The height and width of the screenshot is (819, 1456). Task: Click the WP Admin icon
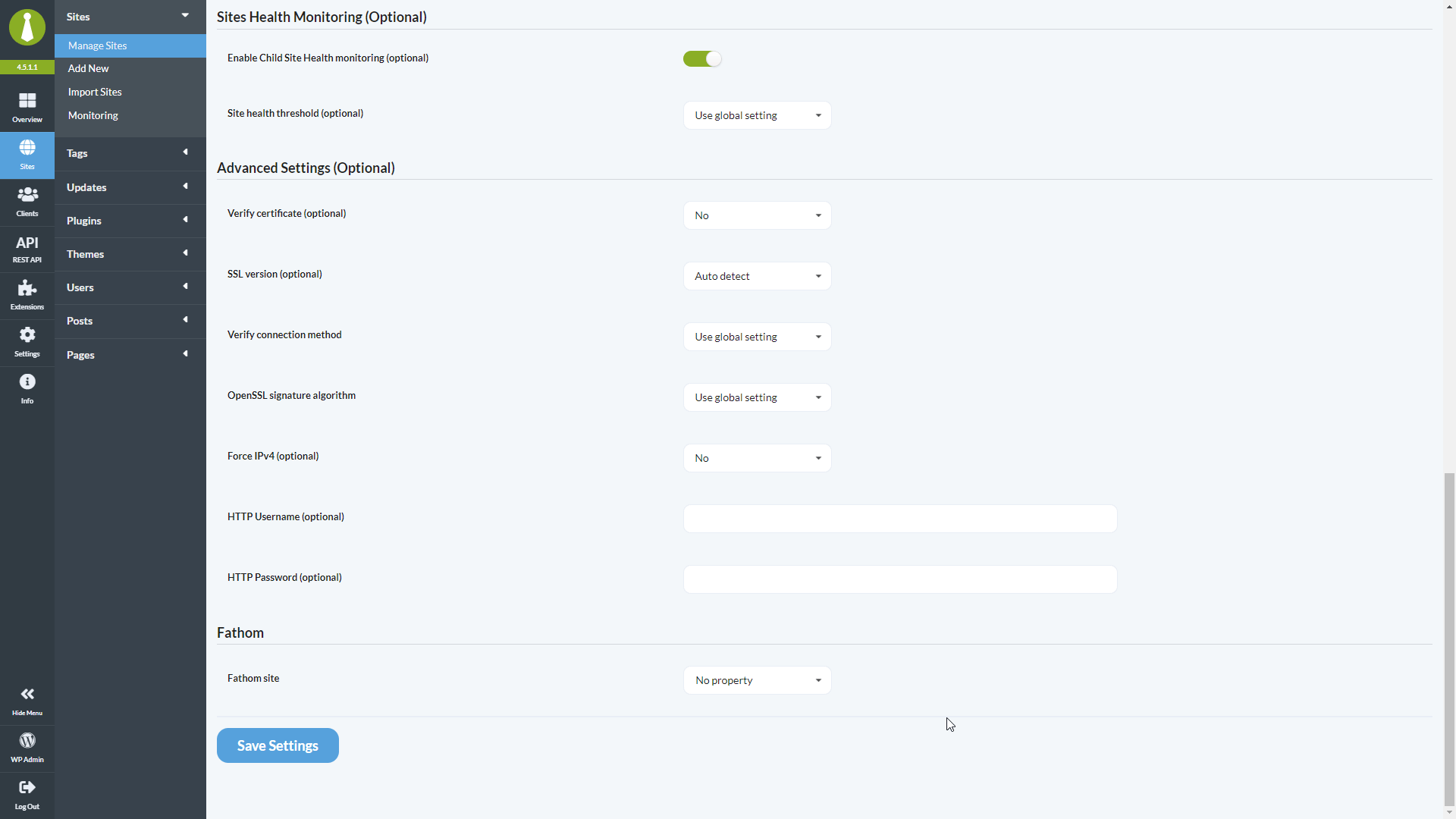[x=27, y=747]
